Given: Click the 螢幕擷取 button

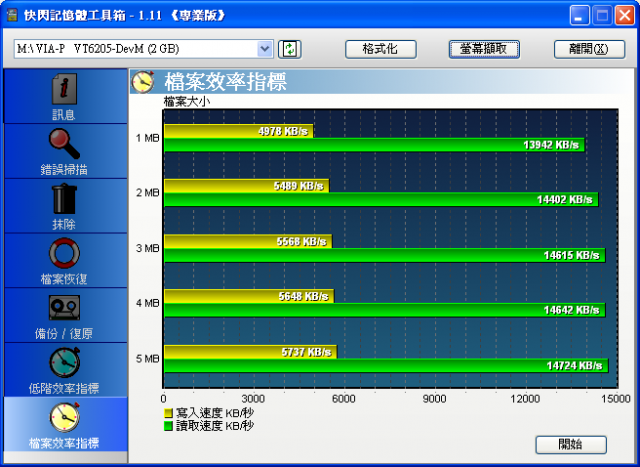Looking at the screenshot, I should point(484,49).
